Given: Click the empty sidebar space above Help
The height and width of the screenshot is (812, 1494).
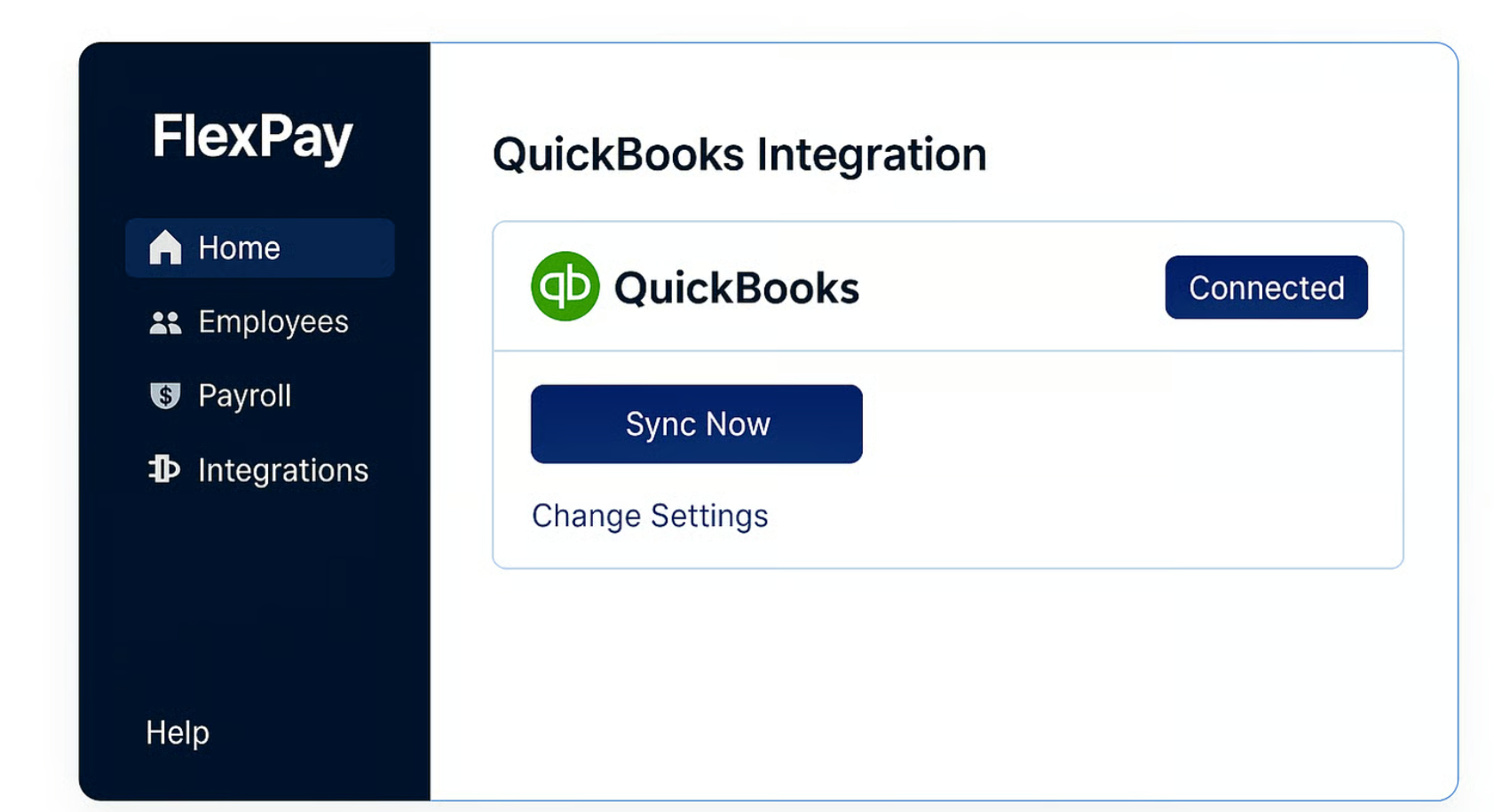Looking at the screenshot, I should 254,603.
